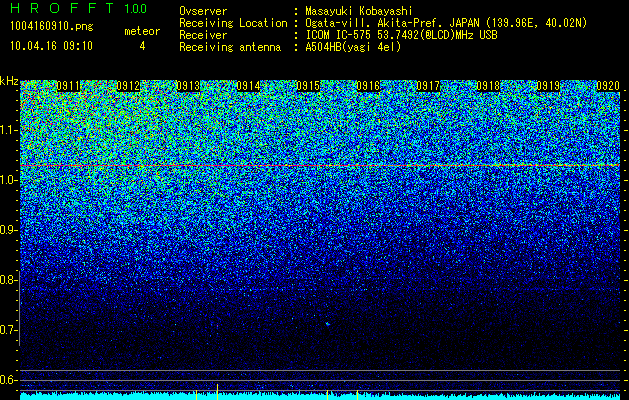The width and height of the screenshot is (629, 400).
Task: Click the 'Ovserver' field label
Action: coord(203,11)
